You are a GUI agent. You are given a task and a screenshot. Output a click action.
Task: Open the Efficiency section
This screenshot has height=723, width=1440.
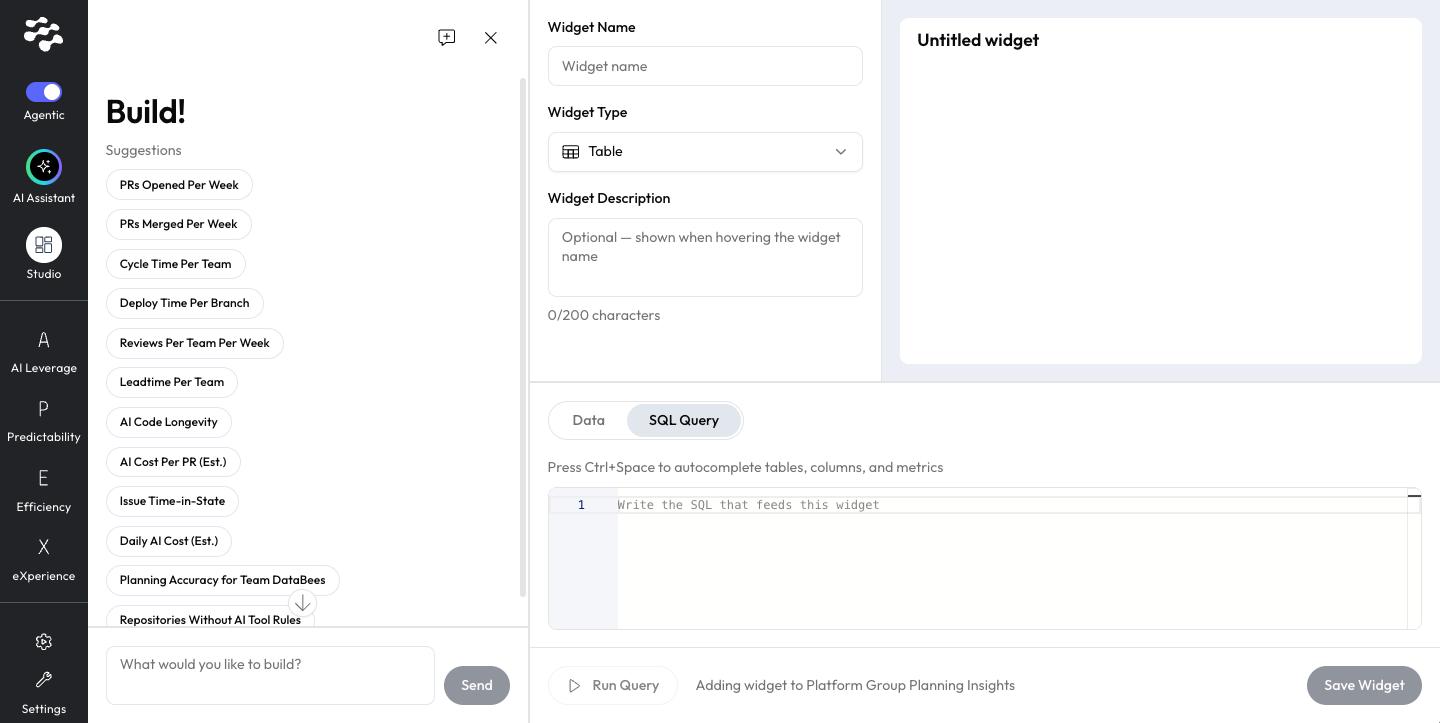pyautogui.click(x=44, y=491)
